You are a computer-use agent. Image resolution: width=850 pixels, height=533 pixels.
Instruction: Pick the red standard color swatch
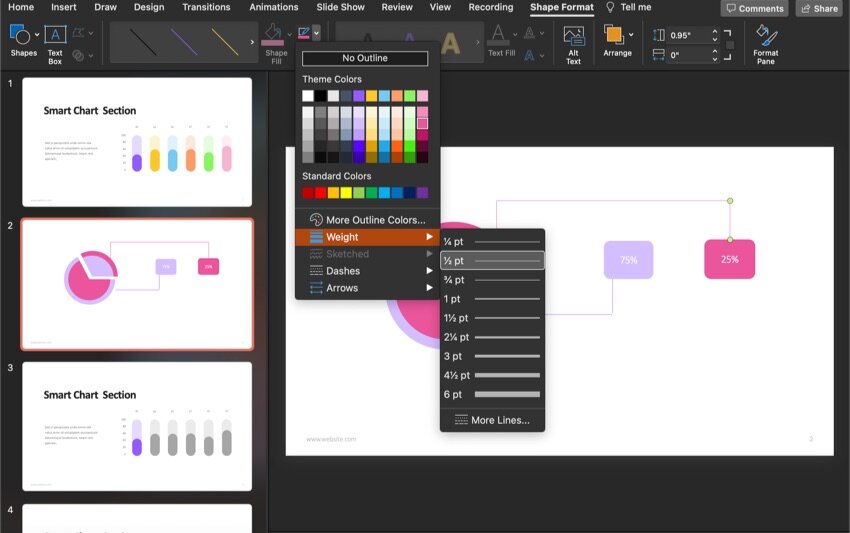tap(308, 192)
